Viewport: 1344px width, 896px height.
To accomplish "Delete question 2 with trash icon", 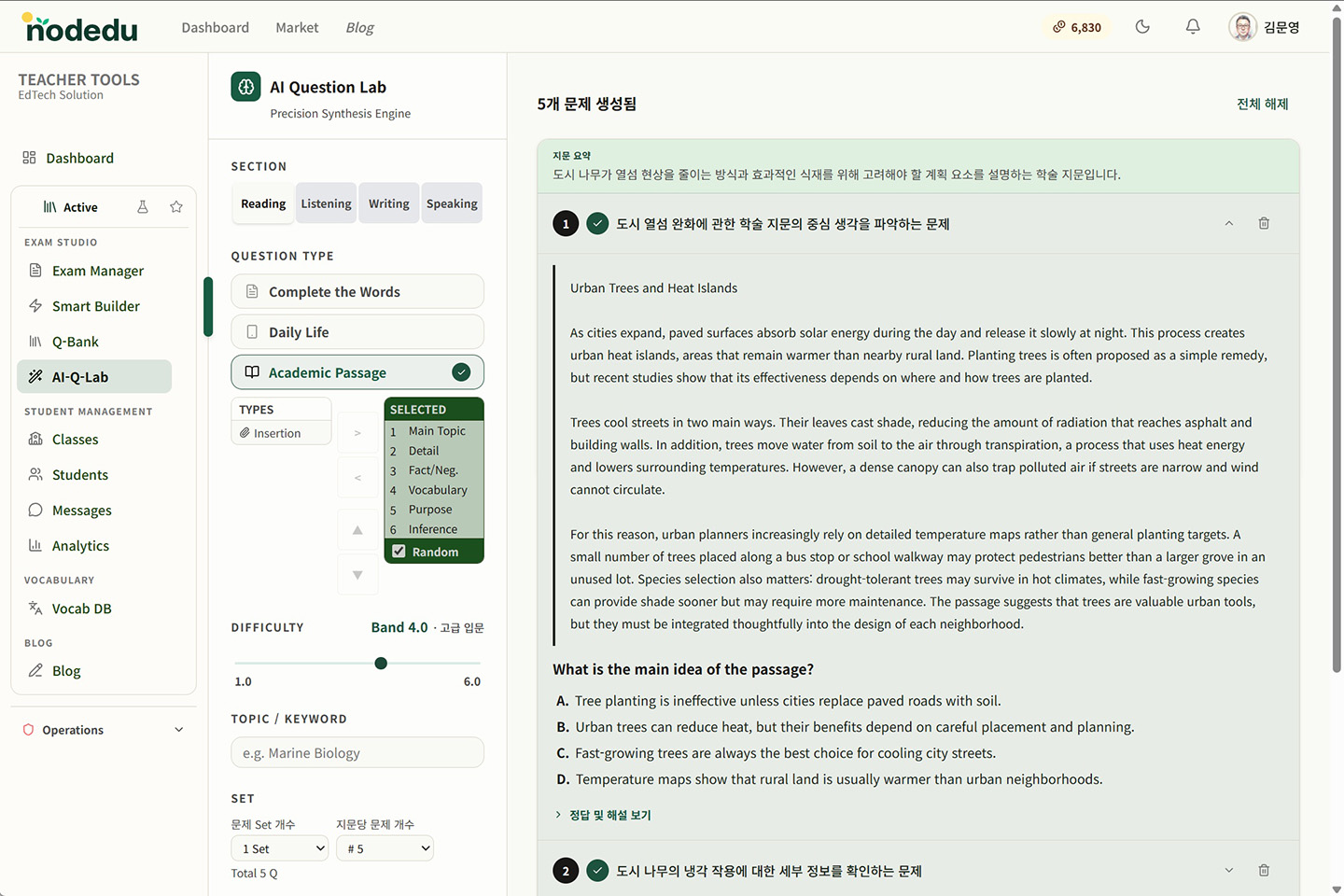I will pyautogui.click(x=1264, y=870).
